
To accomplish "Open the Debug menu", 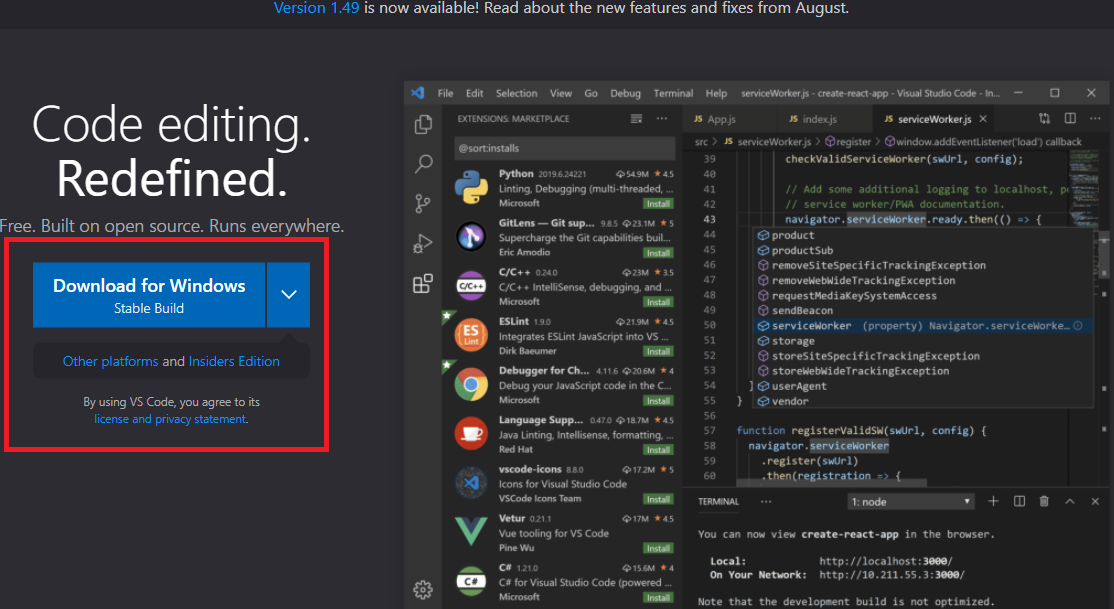I will (x=625, y=93).
